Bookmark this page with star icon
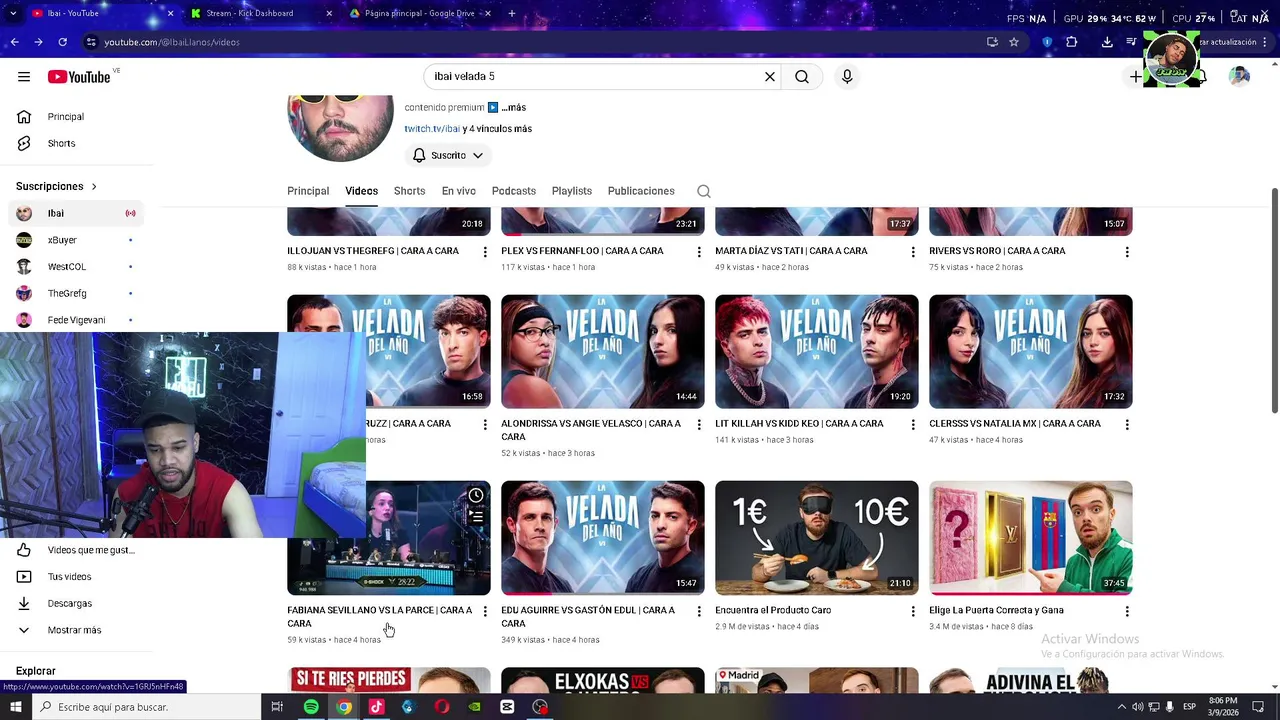1280x720 pixels. tap(1014, 42)
